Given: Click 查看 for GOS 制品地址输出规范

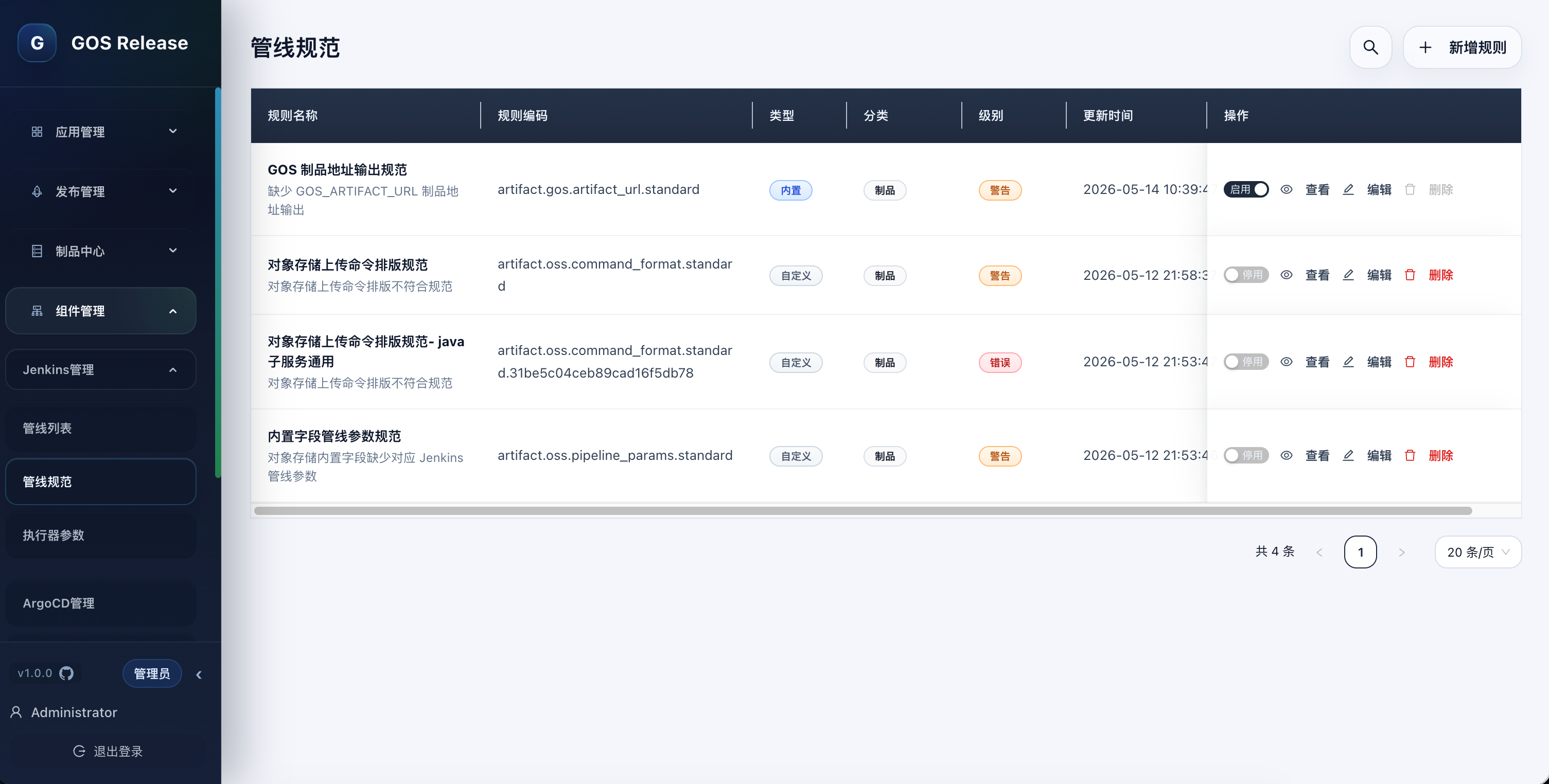Looking at the screenshot, I should tap(1317, 189).
